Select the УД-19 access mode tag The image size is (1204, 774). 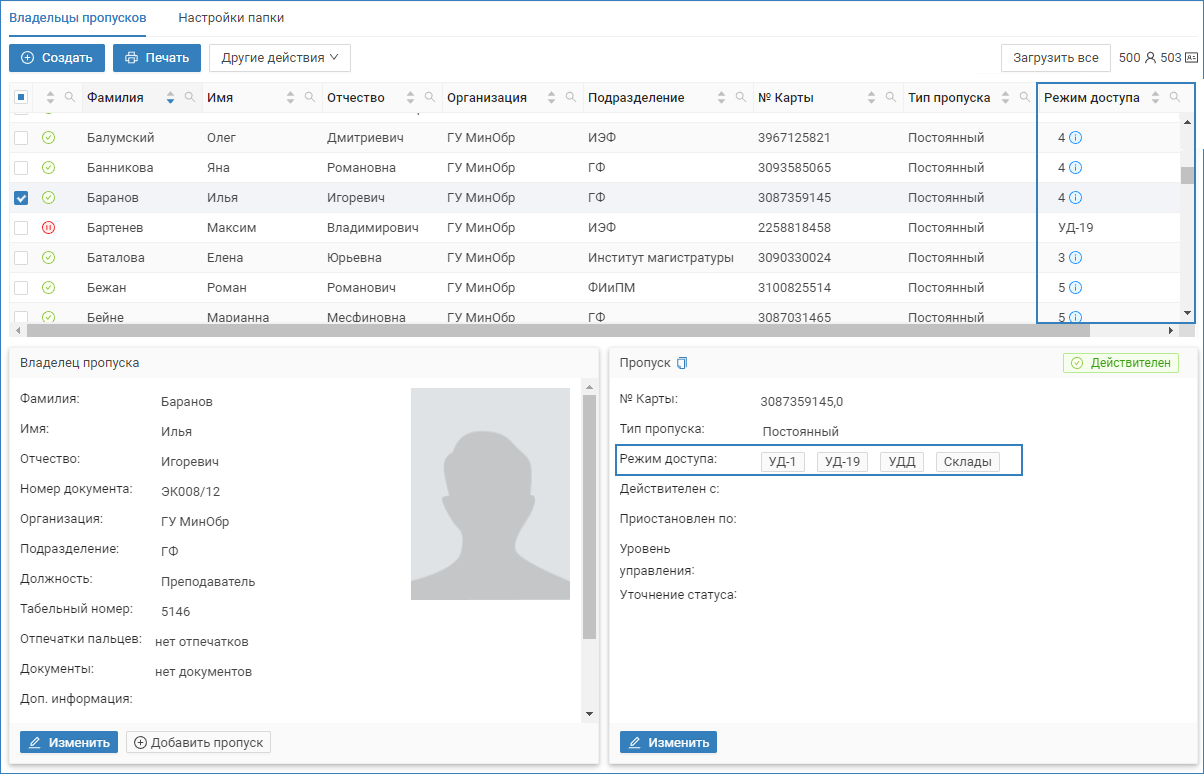[842, 462]
